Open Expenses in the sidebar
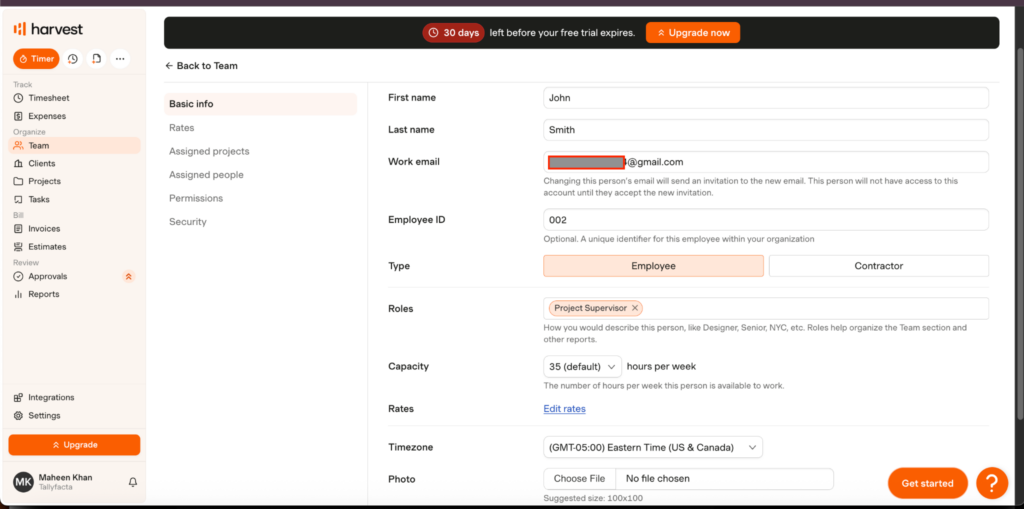Screen dimensions: 1024x509 click(x=74, y=116)
